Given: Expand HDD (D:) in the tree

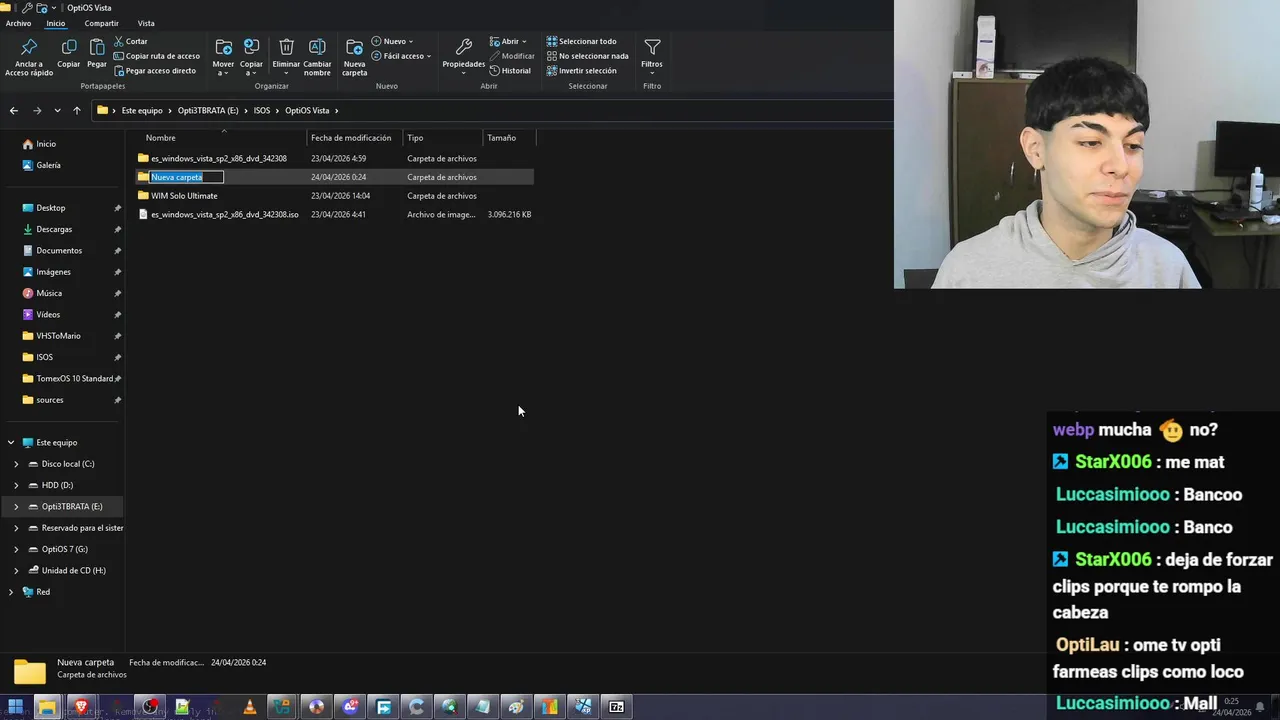Looking at the screenshot, I should [x=16, y=485].
